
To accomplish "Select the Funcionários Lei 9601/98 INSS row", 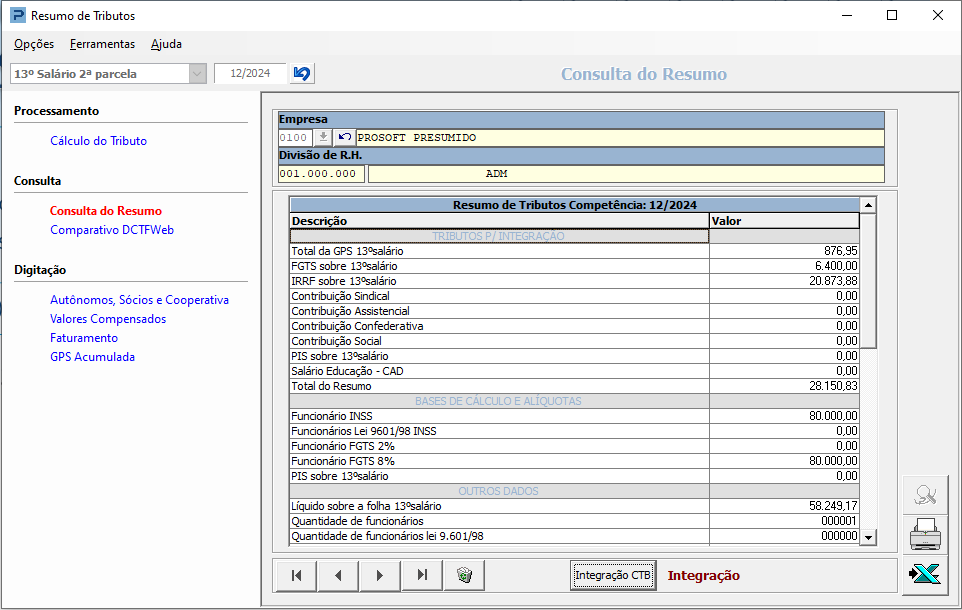I will [x=574, y=431].
